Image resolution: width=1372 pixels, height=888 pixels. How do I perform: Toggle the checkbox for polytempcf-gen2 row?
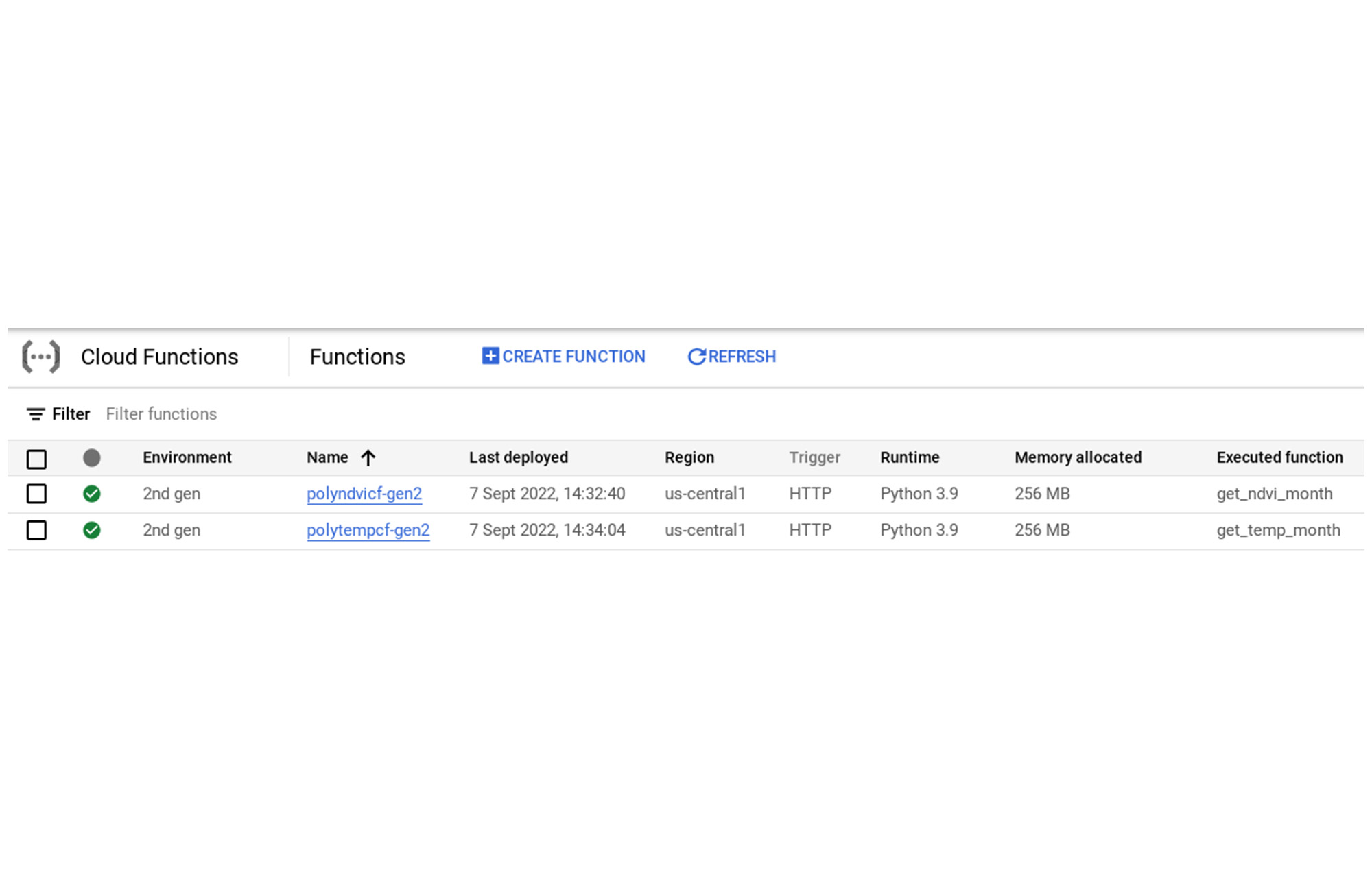[36, 529]
